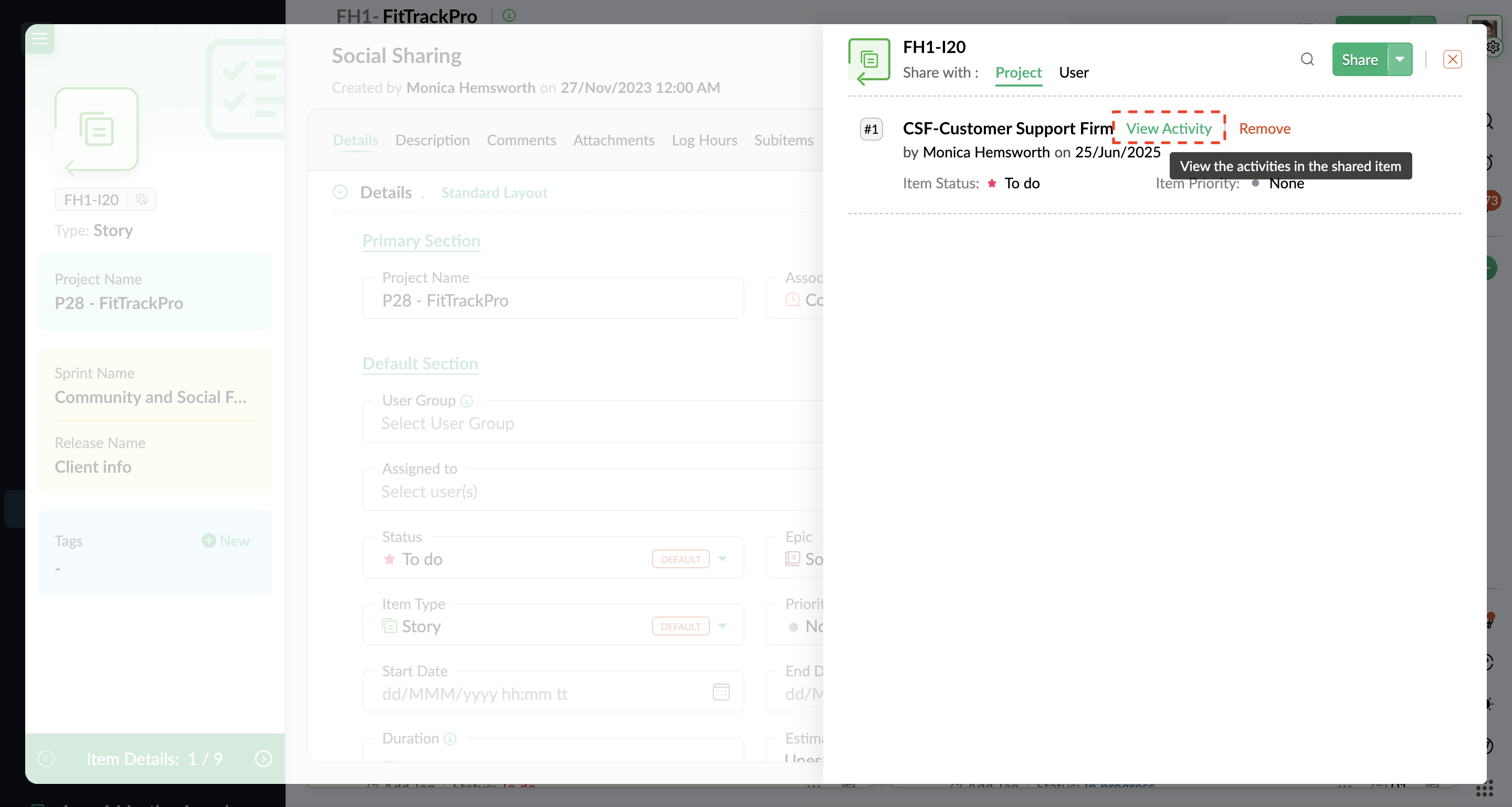Go to next item details arrow
The image size is (1512, 807).
[x=264, y=758]
